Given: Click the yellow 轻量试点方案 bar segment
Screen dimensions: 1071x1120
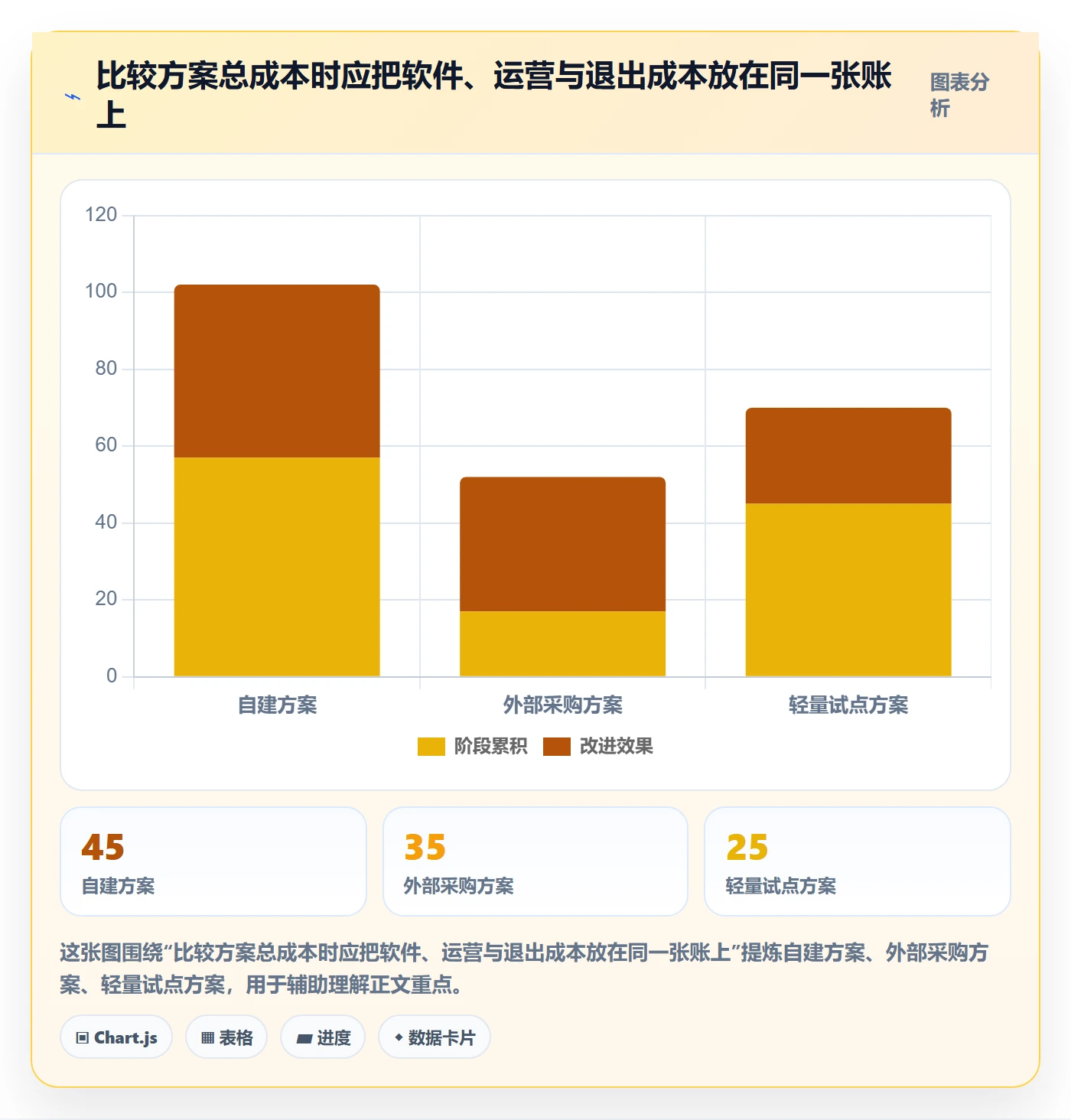Looking at the screenshot, I should click(x=848, y=590).
